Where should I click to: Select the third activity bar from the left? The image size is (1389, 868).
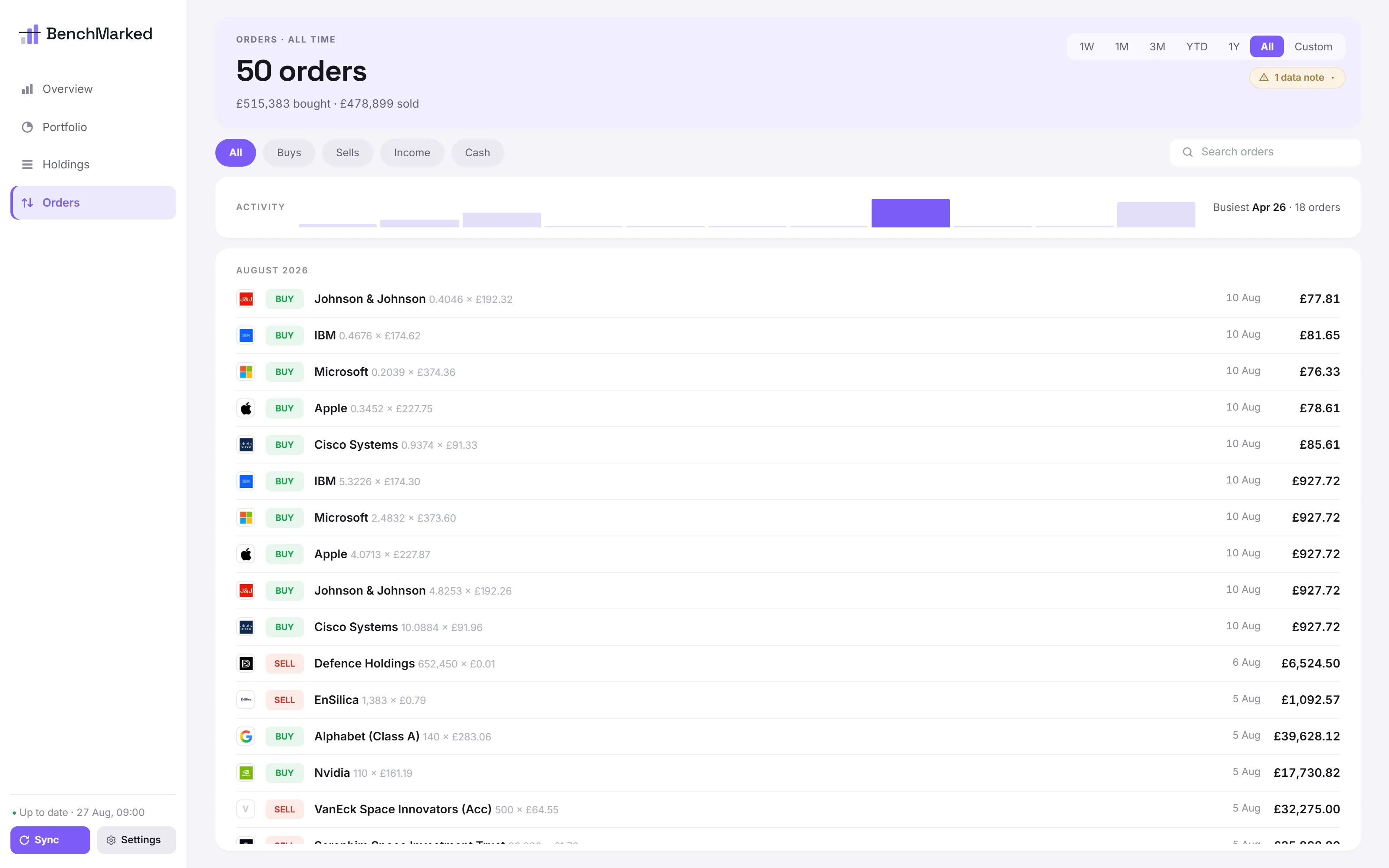pos(502,220)
